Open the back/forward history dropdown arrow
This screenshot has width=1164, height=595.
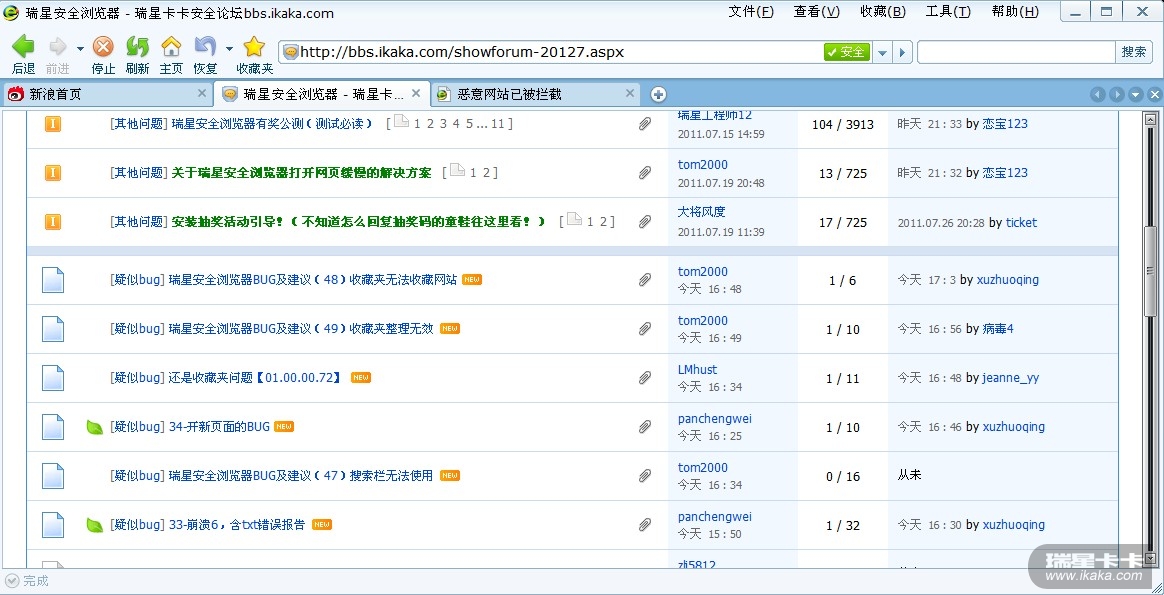[80, 49]
